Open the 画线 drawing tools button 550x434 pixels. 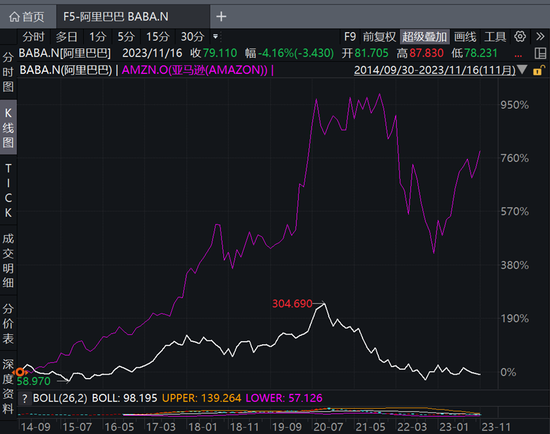pyautogui.click(x=465, y=36)
